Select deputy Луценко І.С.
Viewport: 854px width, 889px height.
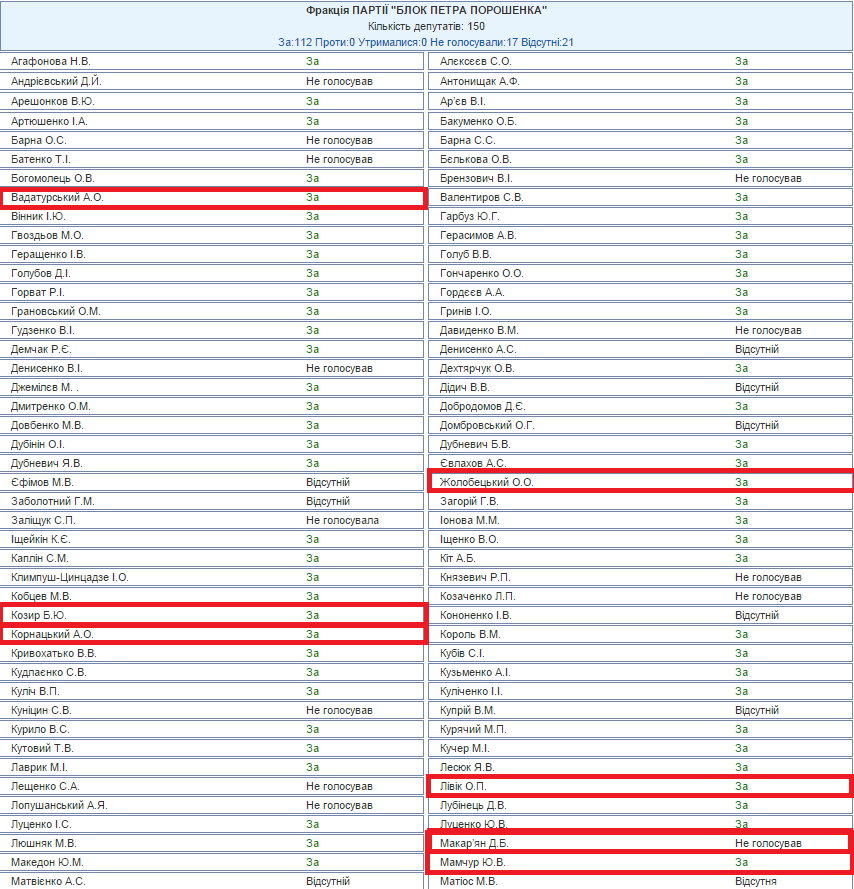(x=41, y=824)
